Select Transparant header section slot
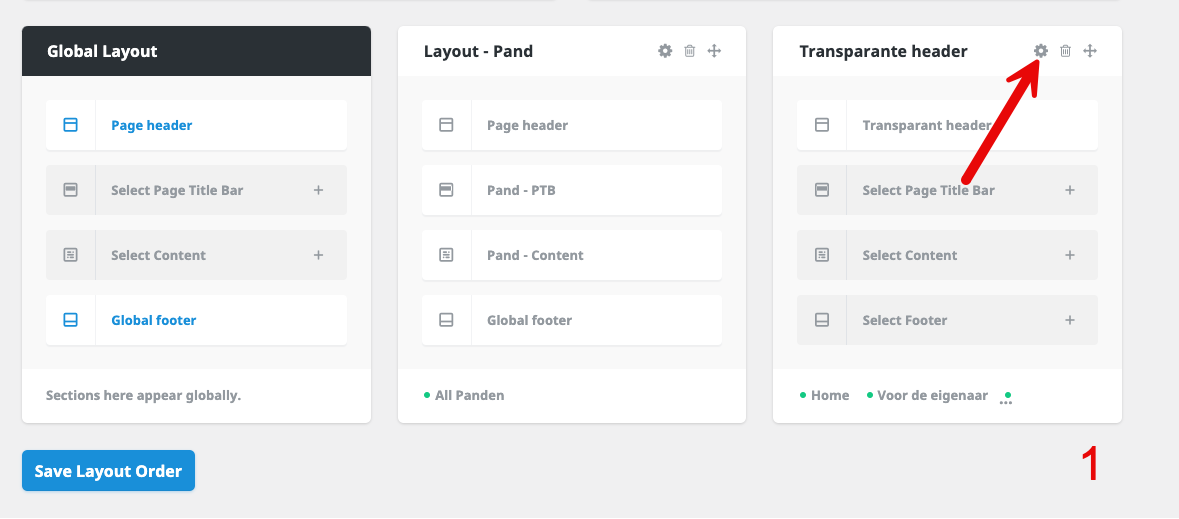Screen dimensions: 1179x519 point(947,125)
